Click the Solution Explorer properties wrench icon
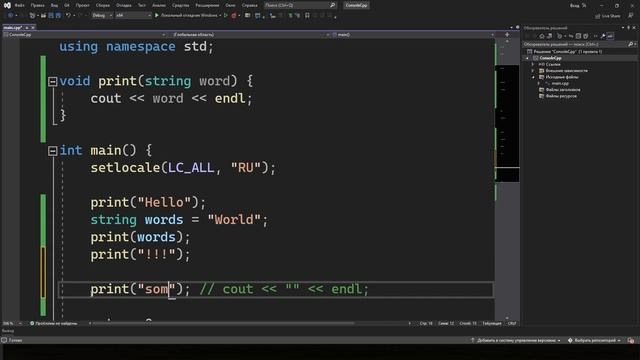 point(603,36)
